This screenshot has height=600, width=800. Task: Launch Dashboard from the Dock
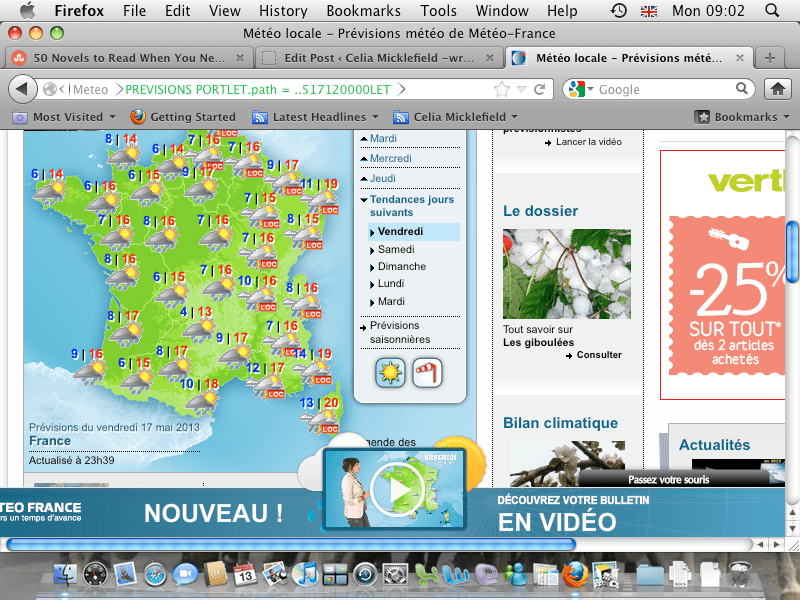coord(95,575)
